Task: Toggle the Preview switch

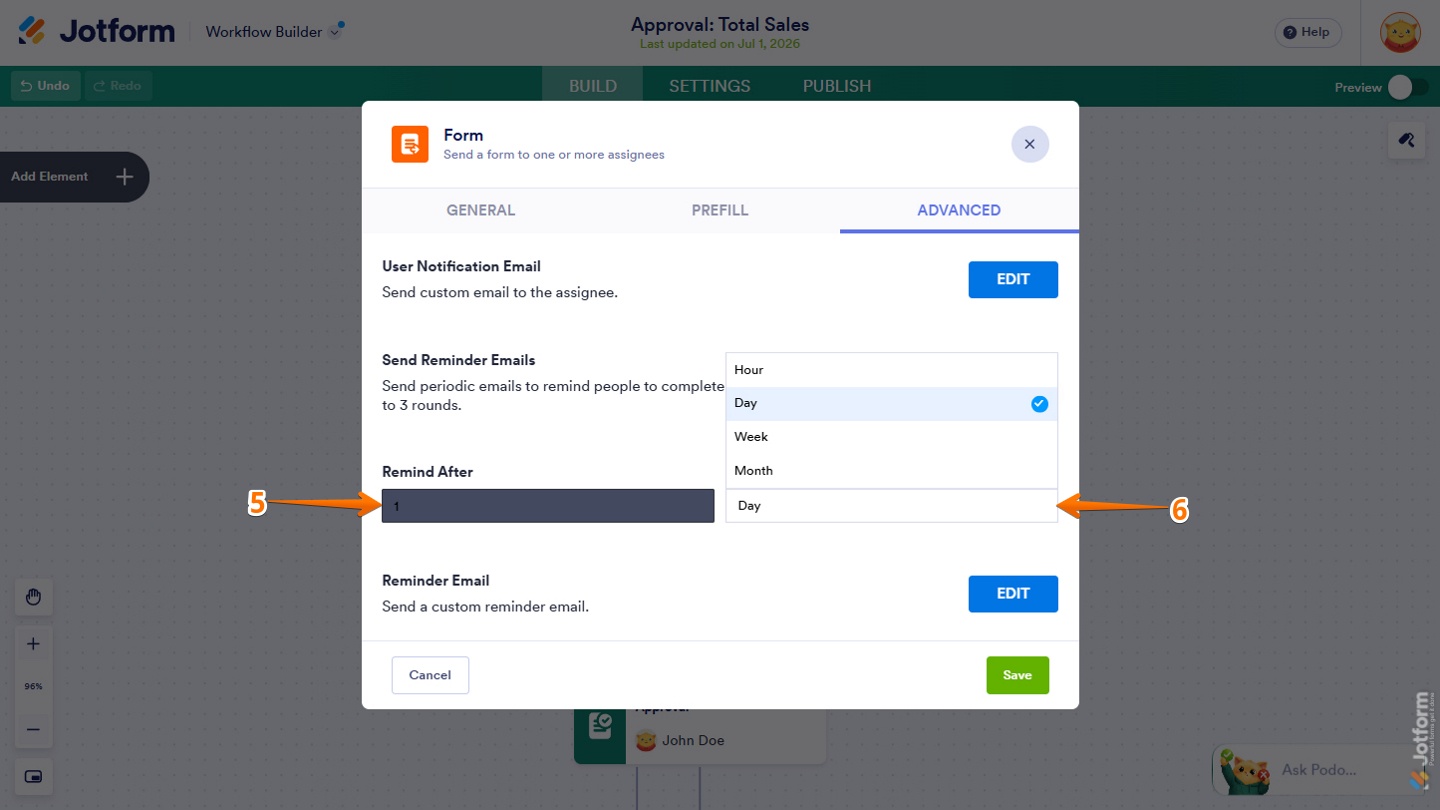Action: click(x=1407, y=87)
